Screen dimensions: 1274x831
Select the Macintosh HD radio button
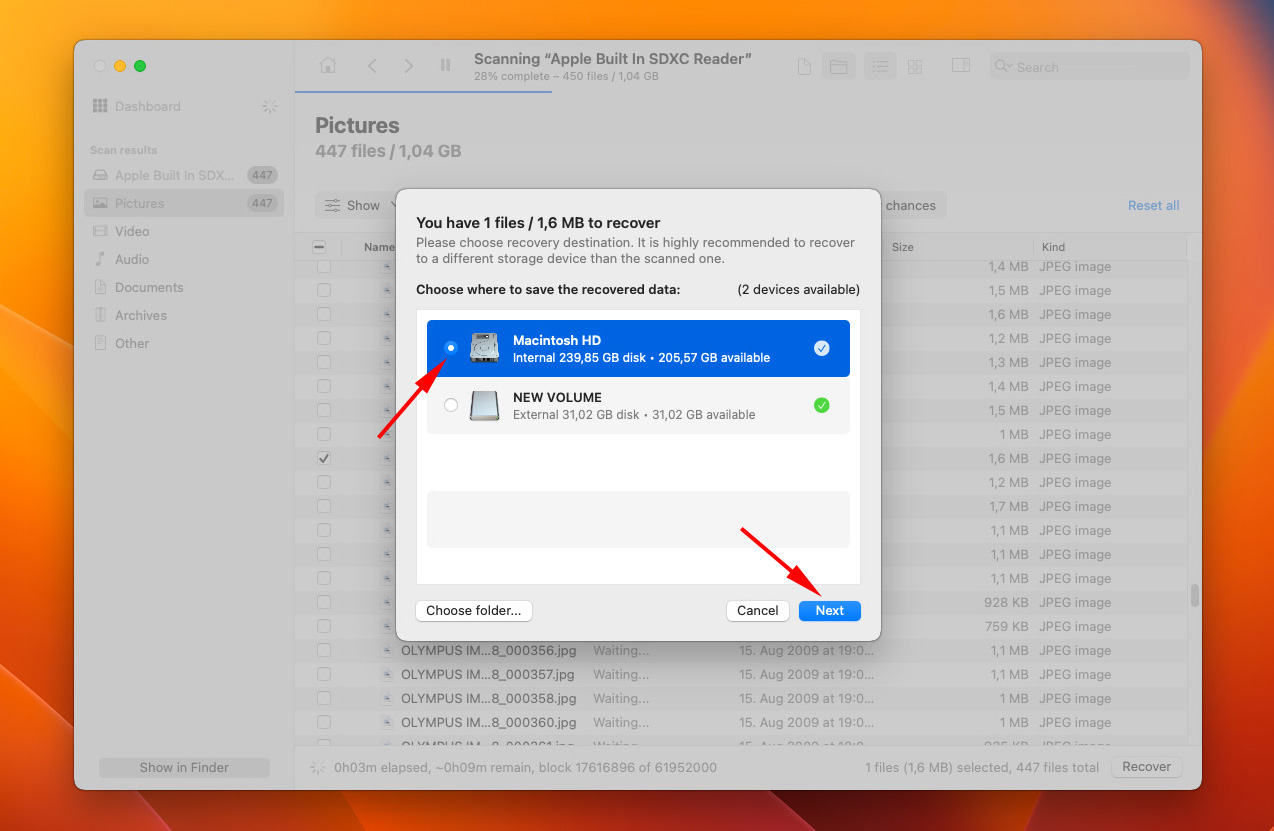[451, 348]
